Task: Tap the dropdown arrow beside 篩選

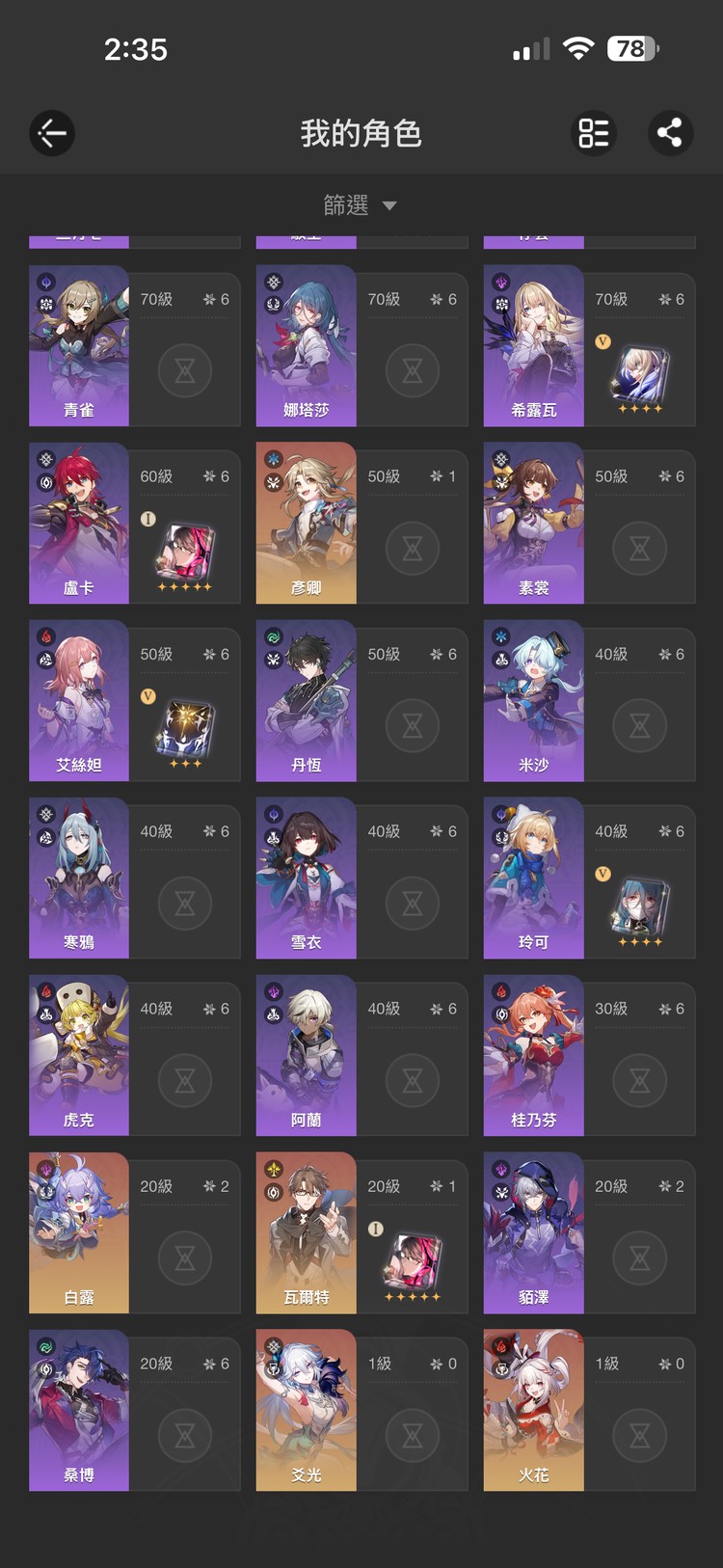Action: click(x=389, y=205)
